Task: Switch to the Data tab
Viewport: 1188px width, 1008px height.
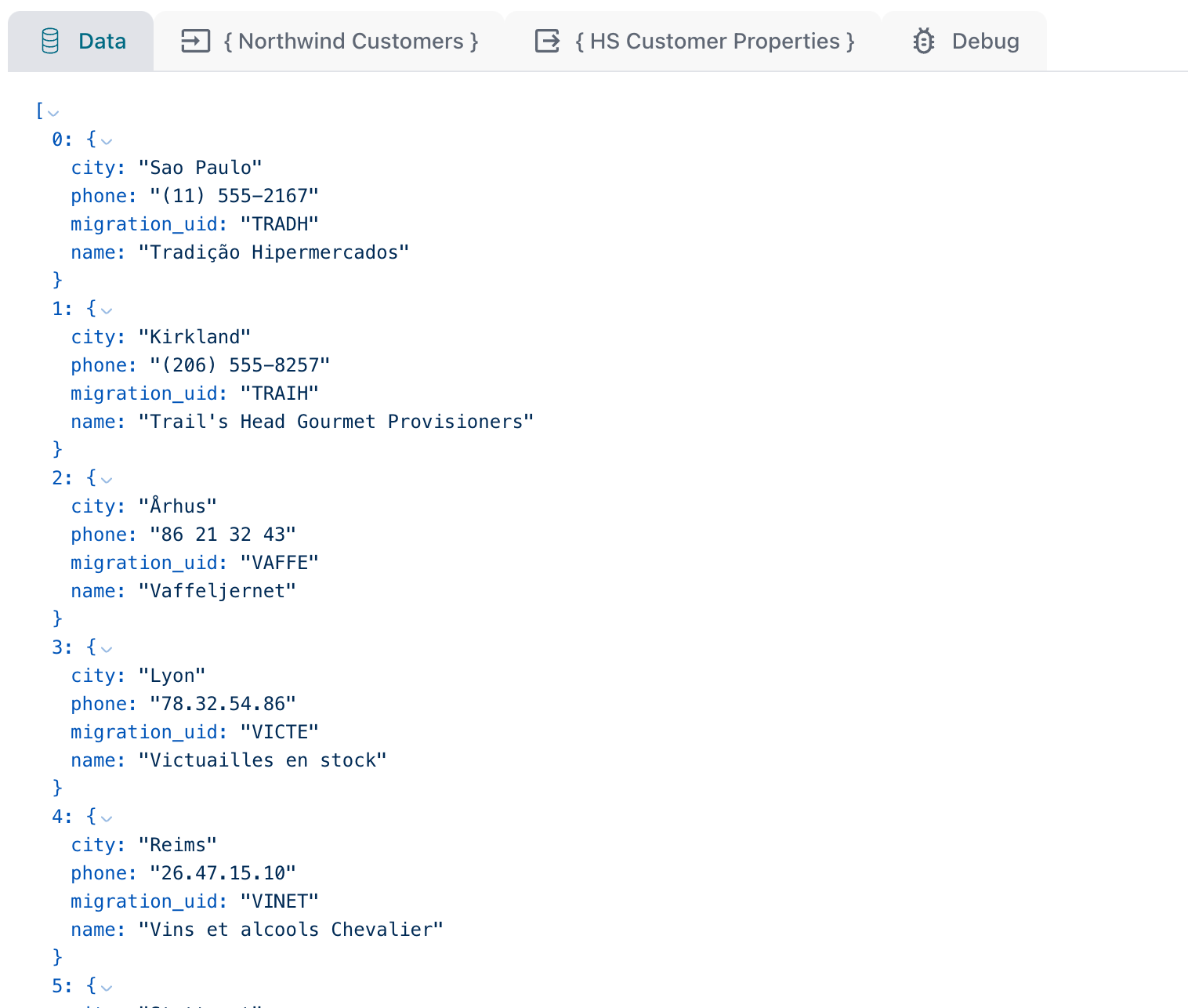Action: [x=81, y=41]
